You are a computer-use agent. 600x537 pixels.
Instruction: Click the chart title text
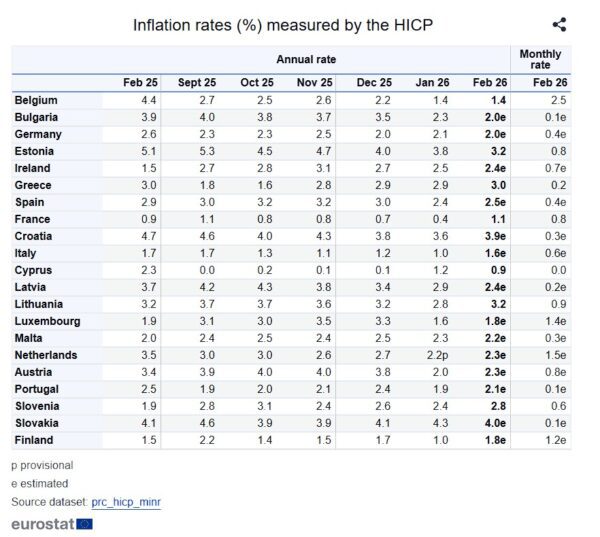pyautogui.click(x=283, y=25)
